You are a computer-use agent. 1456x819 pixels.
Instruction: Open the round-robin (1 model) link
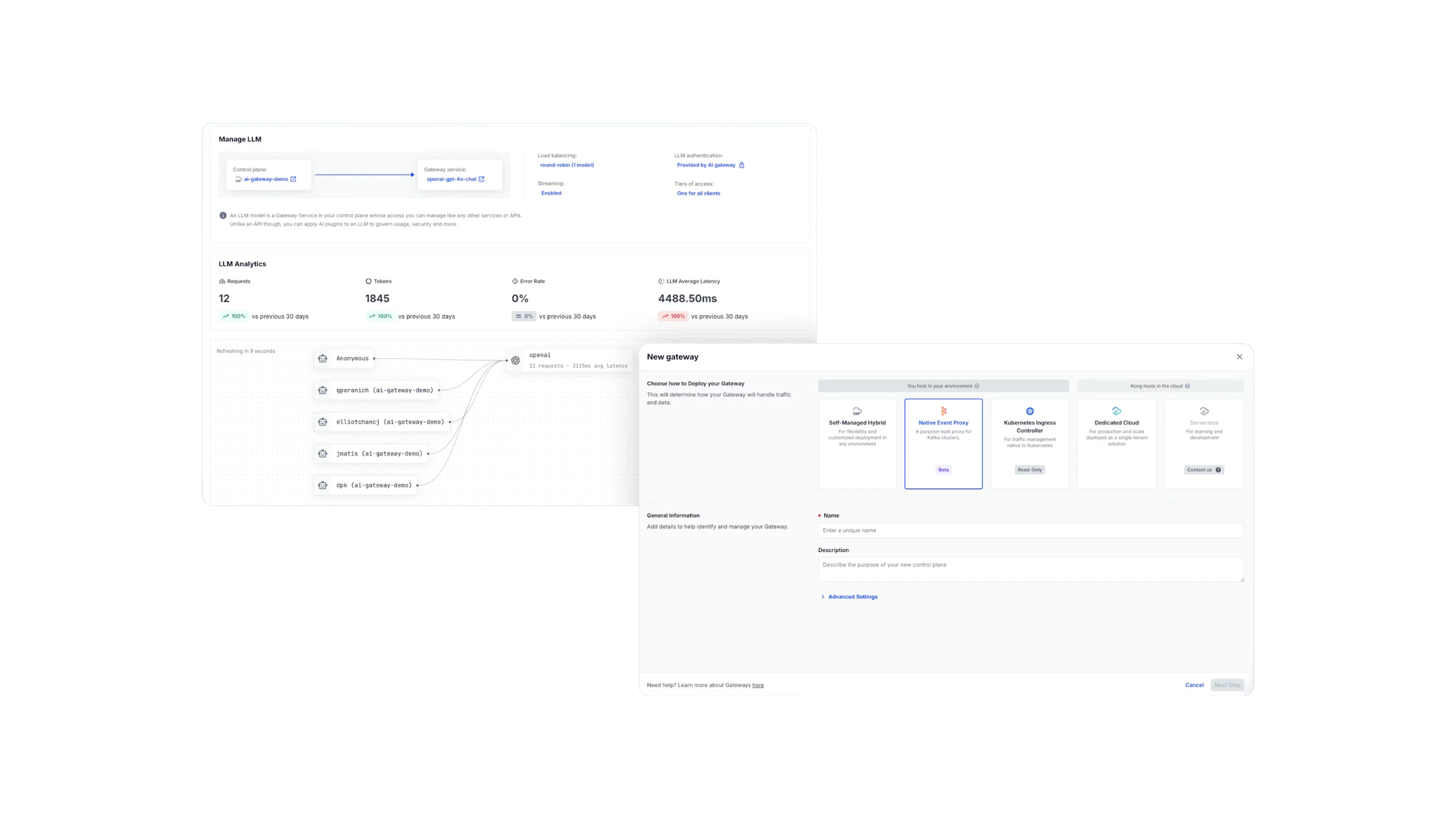pyautogui.click(x=567, y=166)
